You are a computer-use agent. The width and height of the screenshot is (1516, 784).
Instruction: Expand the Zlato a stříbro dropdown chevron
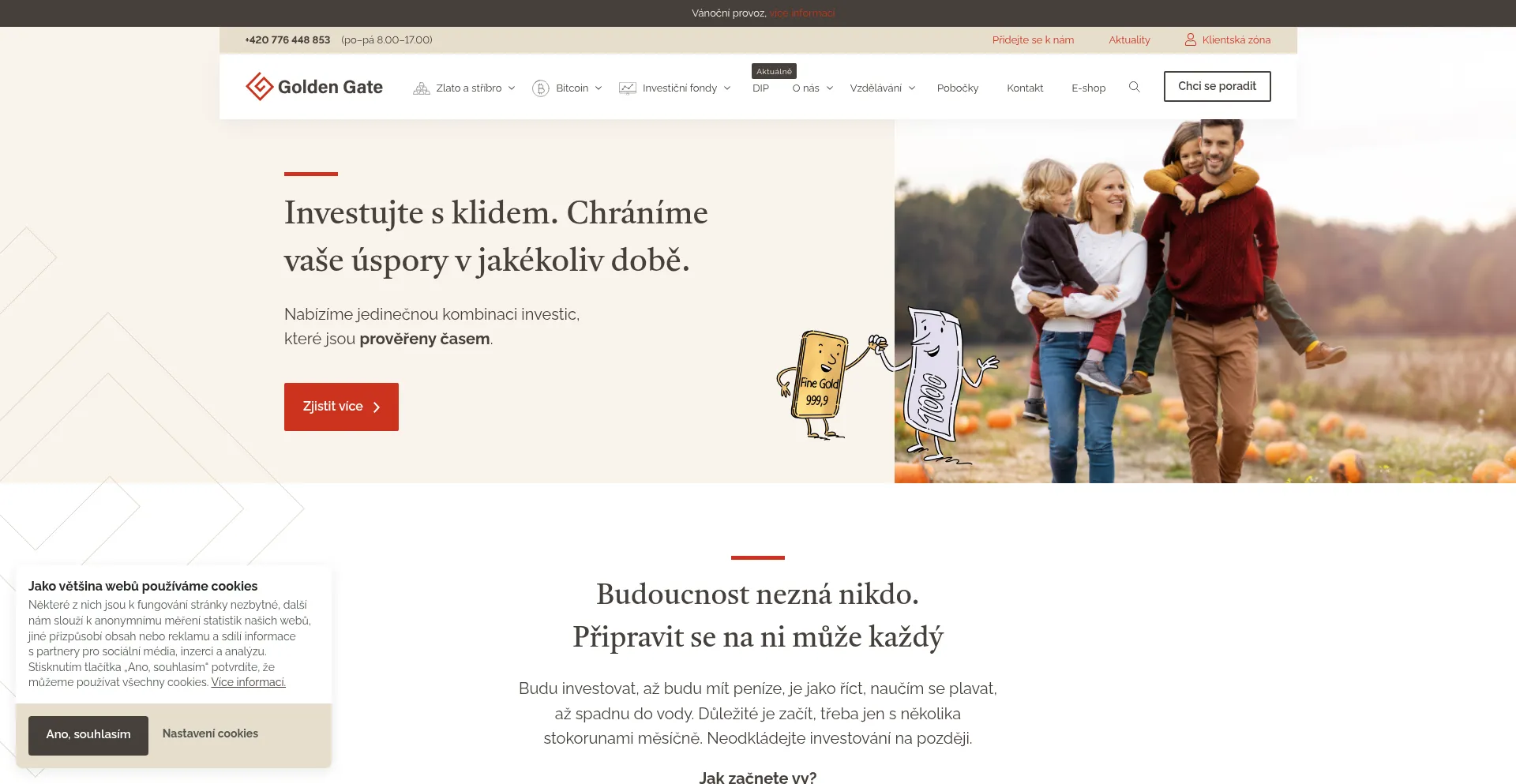tap(512, 88)
